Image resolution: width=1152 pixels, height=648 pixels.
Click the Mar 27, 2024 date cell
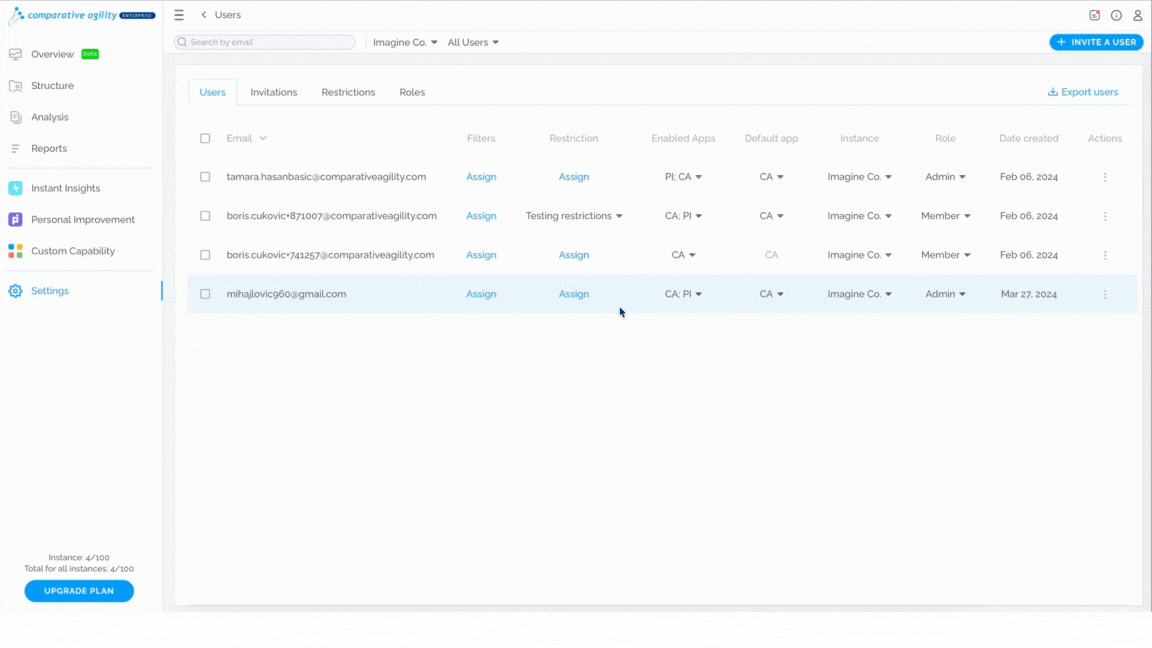point(1029,294)
